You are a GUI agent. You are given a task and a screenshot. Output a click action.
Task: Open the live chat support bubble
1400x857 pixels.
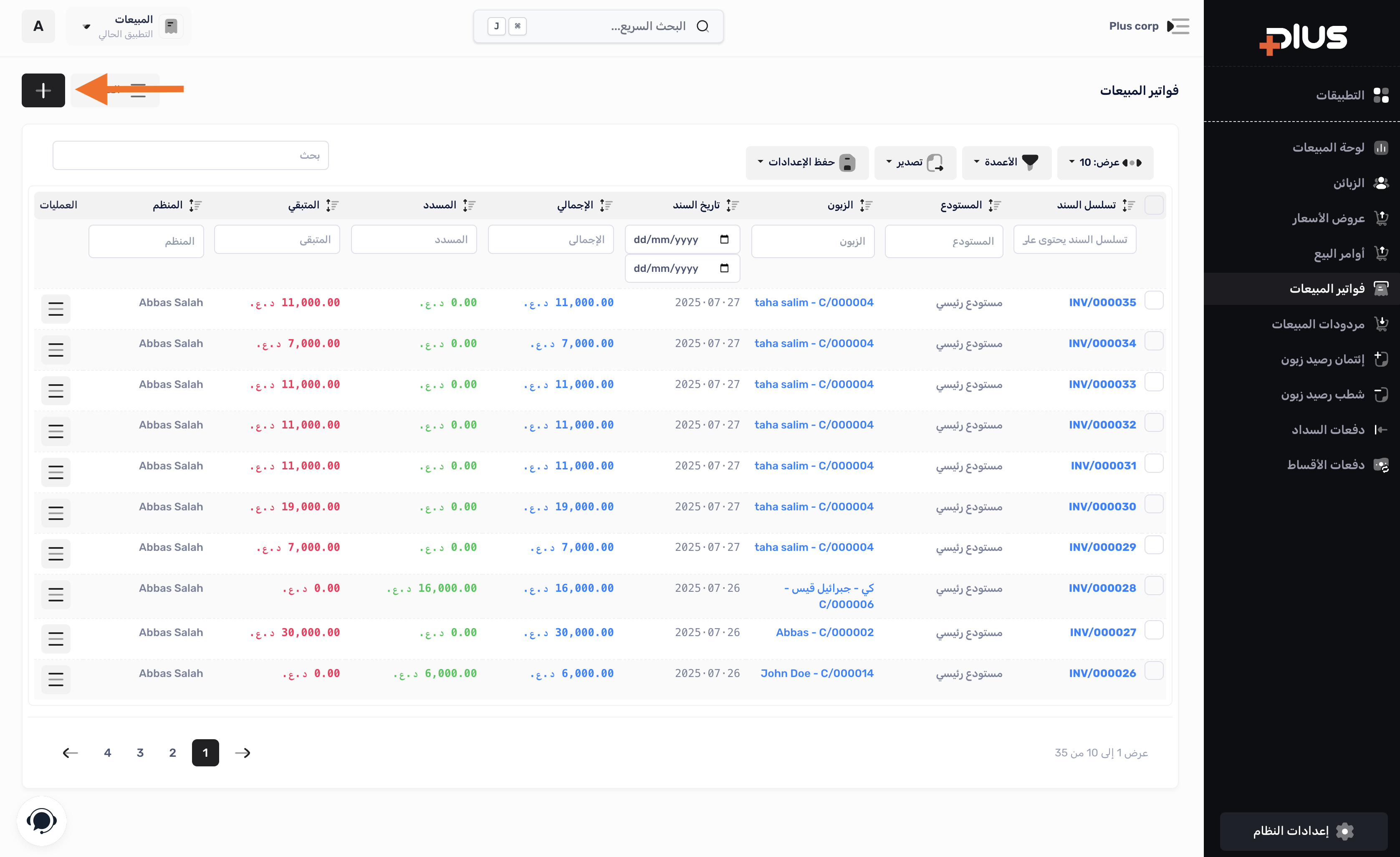point(41,821)
